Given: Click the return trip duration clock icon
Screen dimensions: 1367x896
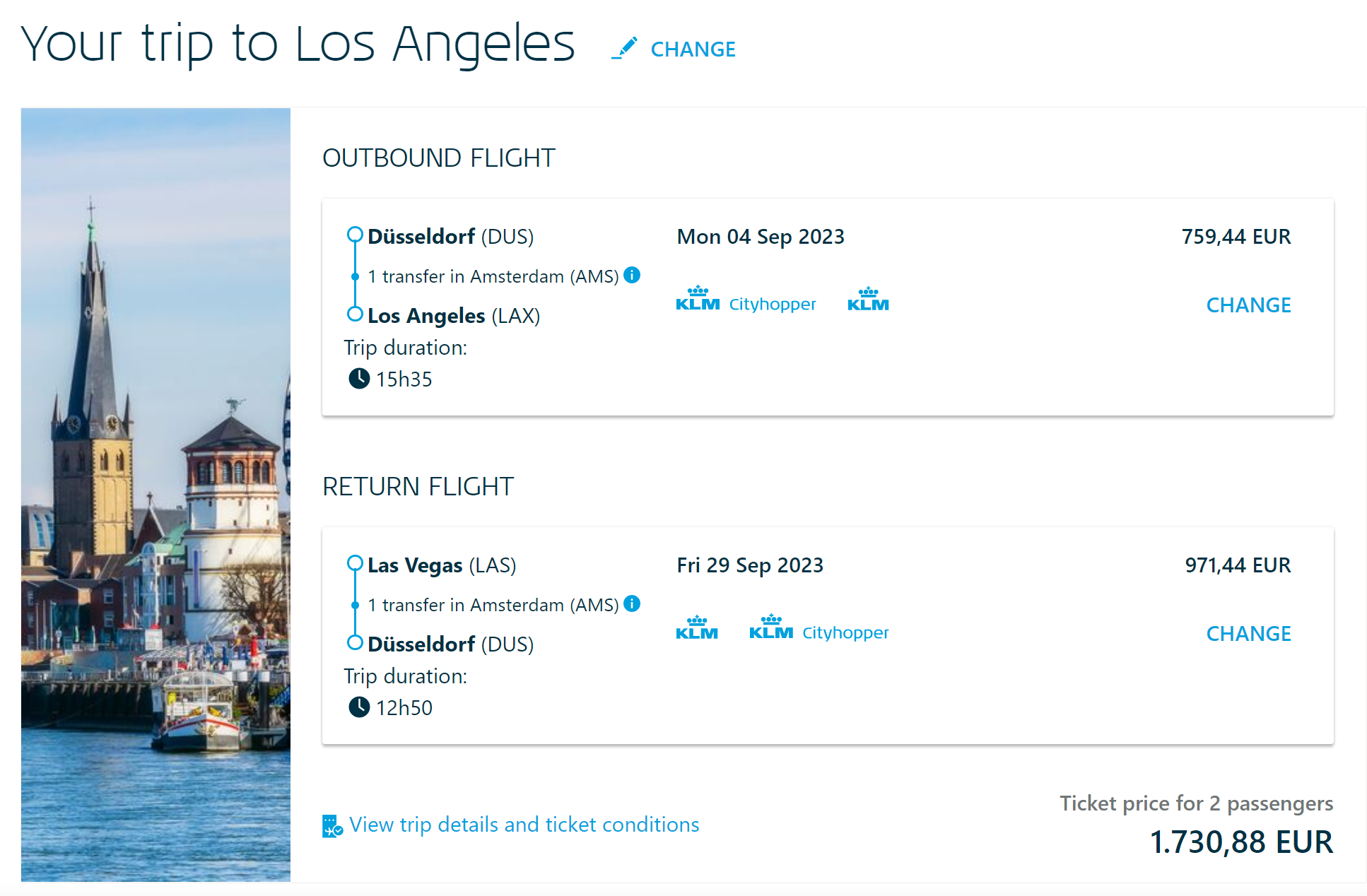Looking at the screenshot, I should click(359, 707).
